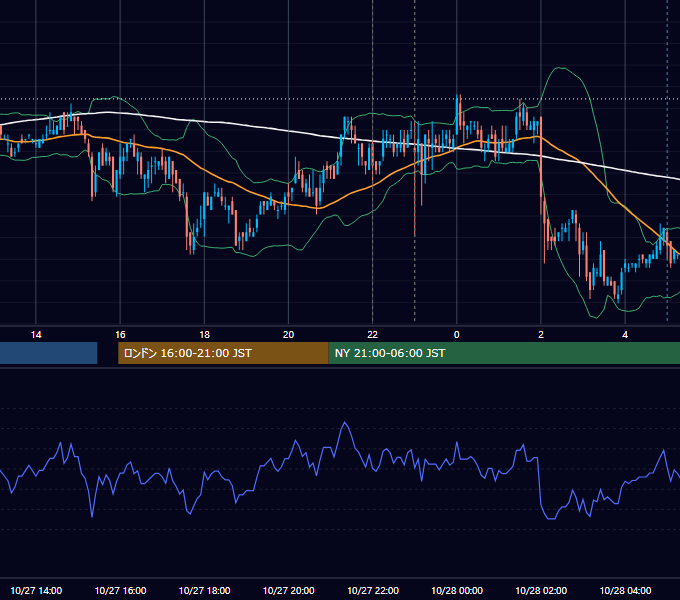Click the London 16:00-21:00 JST session bar
This screenshot has height=600, width=680.
223,353
